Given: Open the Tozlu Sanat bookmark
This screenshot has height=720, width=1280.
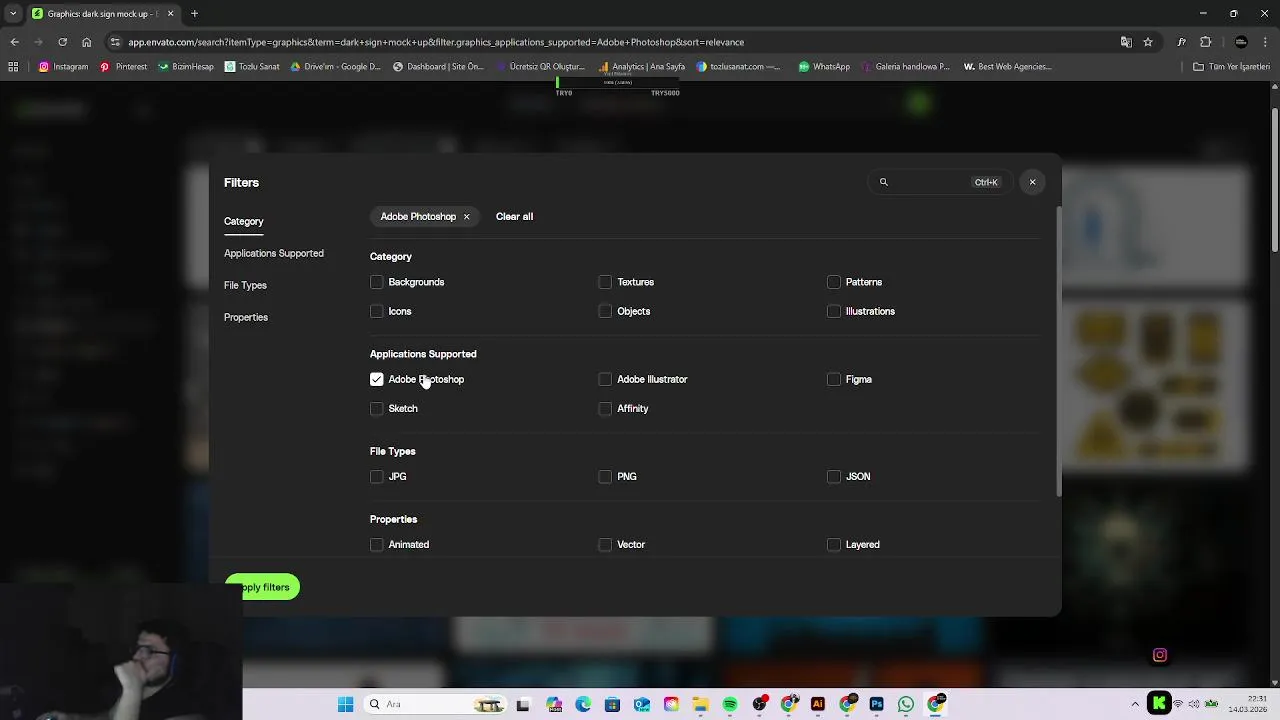Looking at the screenshot, I should pyautogui.click(x=252, y=67).
